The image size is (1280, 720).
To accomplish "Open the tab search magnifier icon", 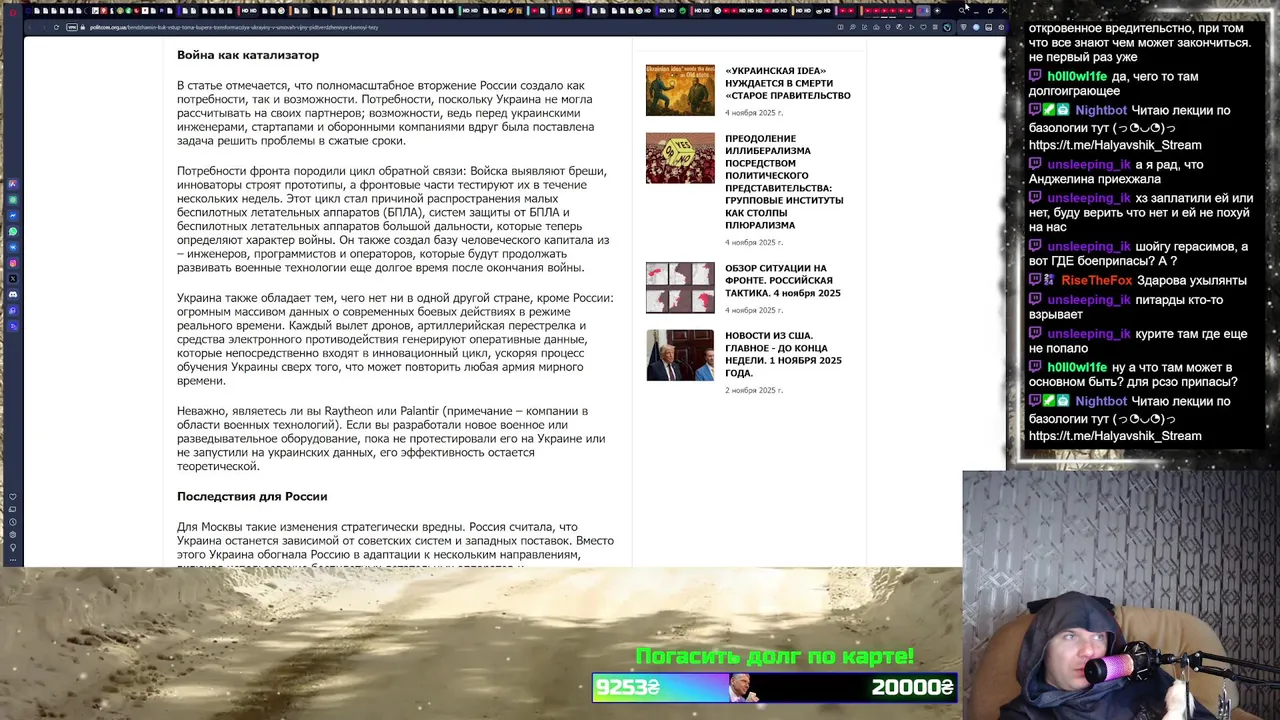I will click(x=962, y=10).
